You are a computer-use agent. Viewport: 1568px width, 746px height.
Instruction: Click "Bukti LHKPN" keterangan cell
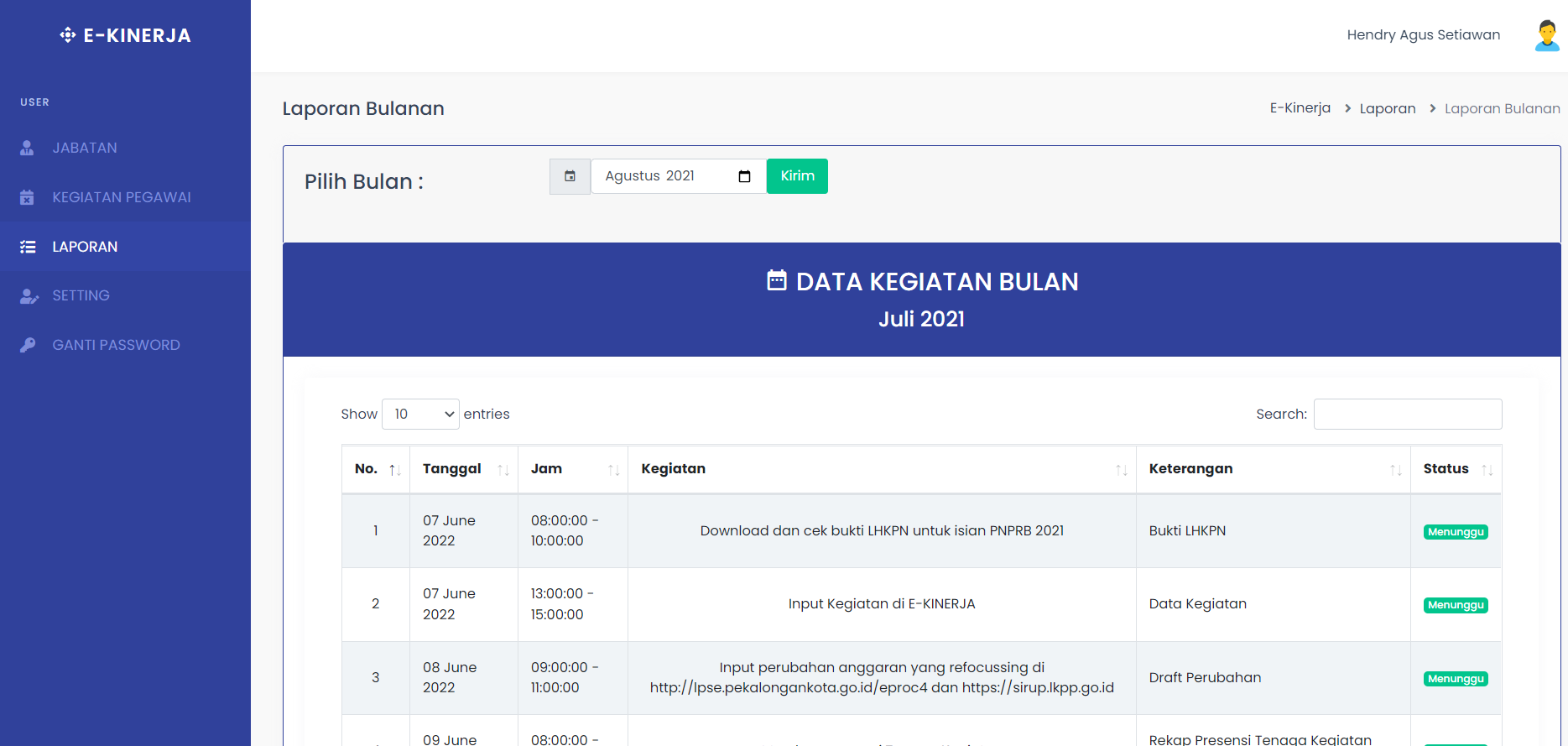pyautogui.click(x=1273, y=530)
